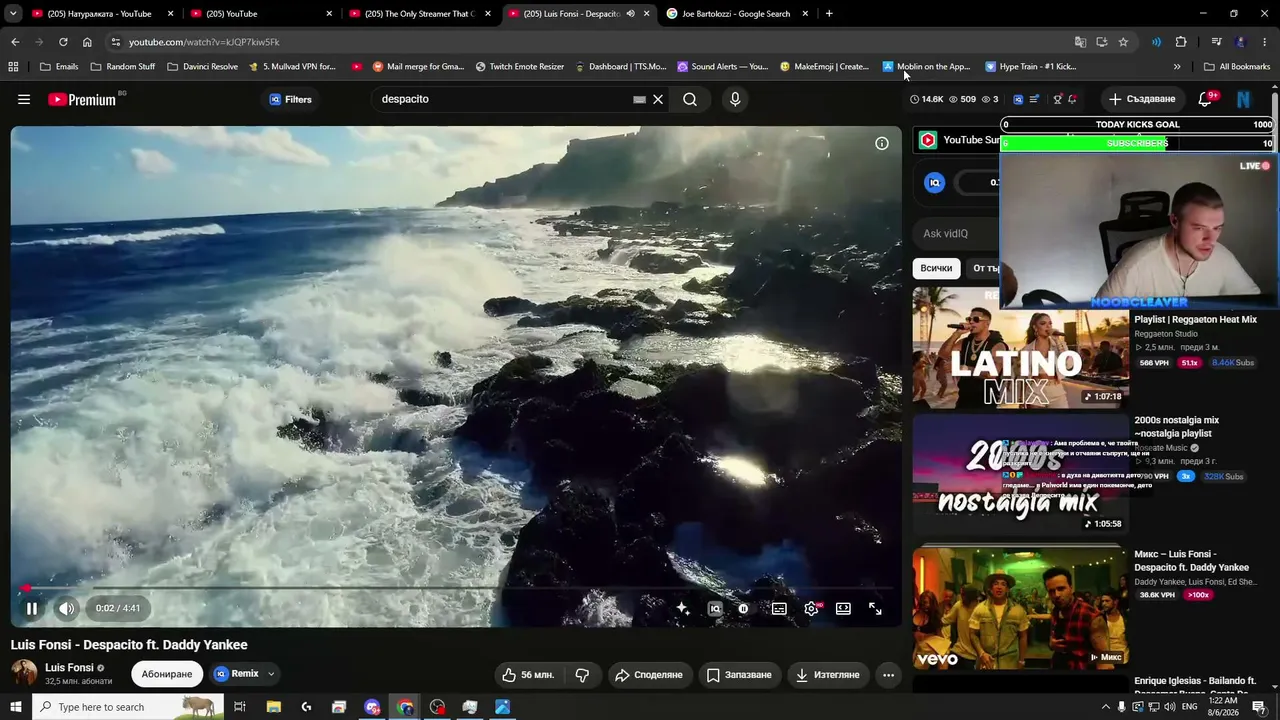
Task: Open Chrome three-dot menu
Action: click(1265, 42)
